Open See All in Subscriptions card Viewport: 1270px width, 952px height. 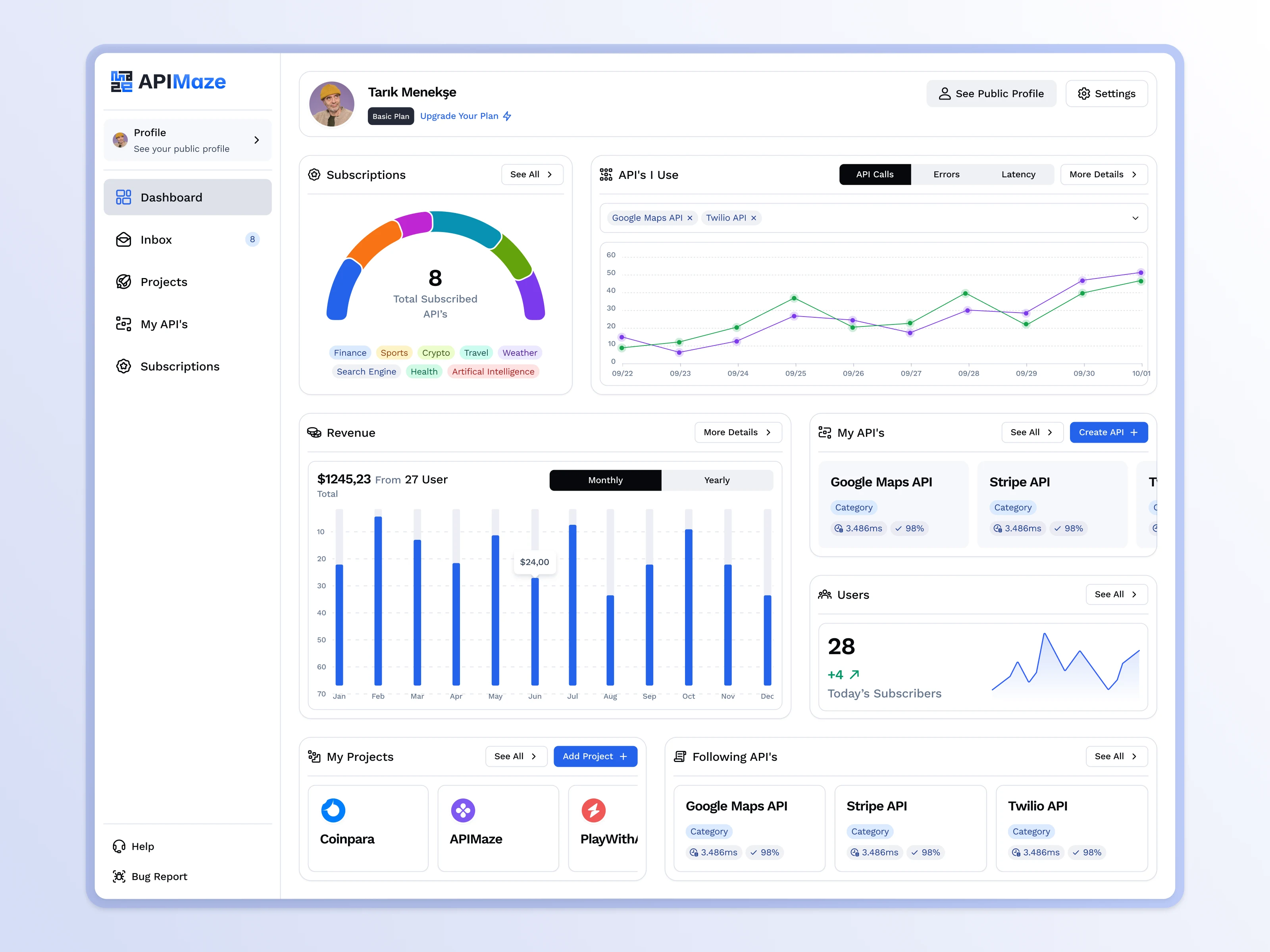(x=532, y=175)
